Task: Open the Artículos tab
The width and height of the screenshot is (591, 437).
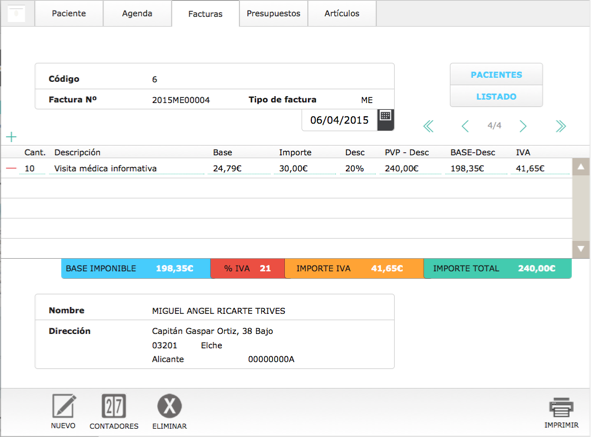Action: tap(342, 14)
